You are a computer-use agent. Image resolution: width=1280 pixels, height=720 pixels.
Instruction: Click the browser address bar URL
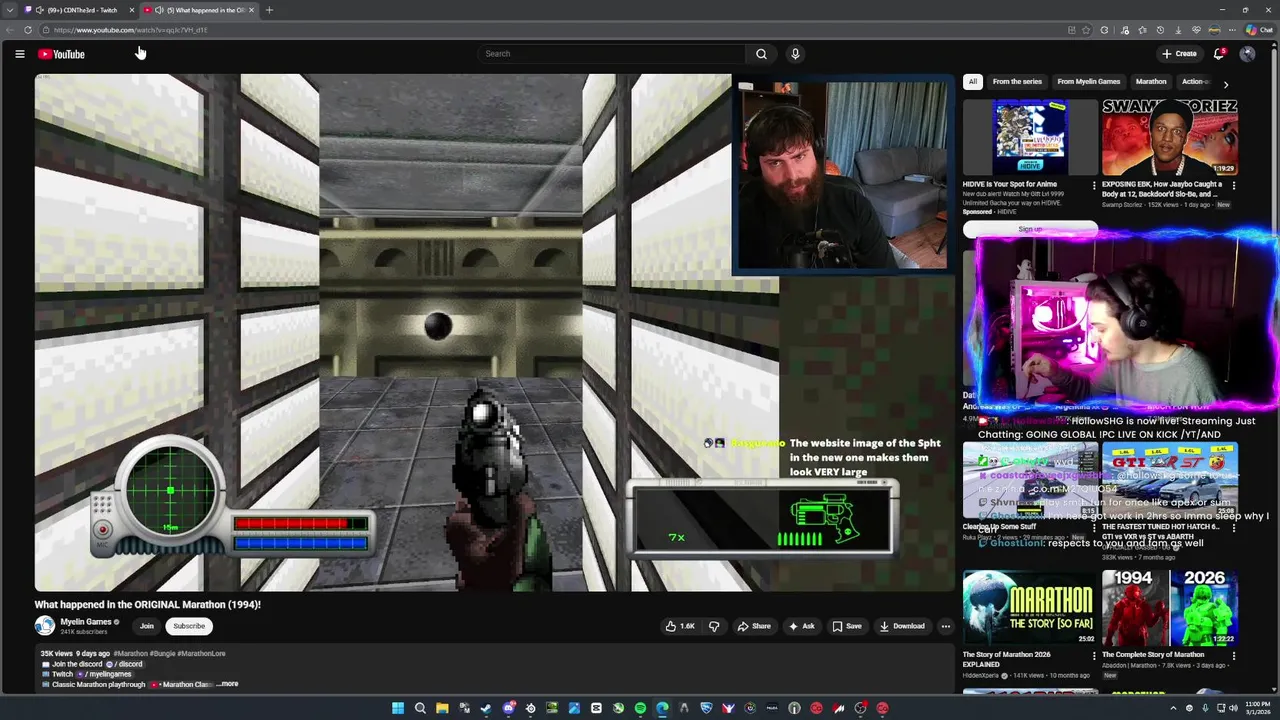(x=130, y=30)
